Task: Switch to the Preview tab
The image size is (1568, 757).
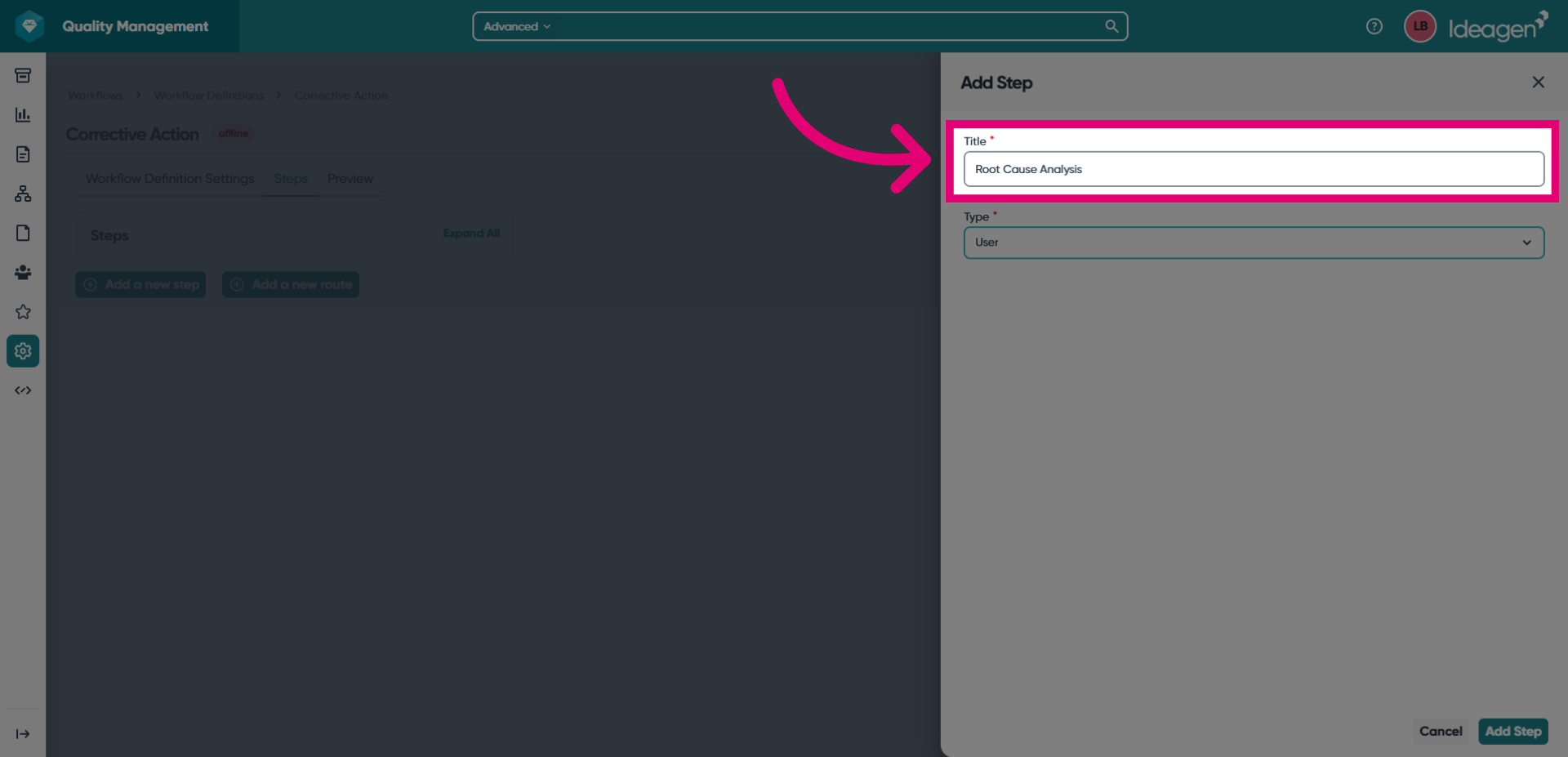Action: [x=350, y=178]
